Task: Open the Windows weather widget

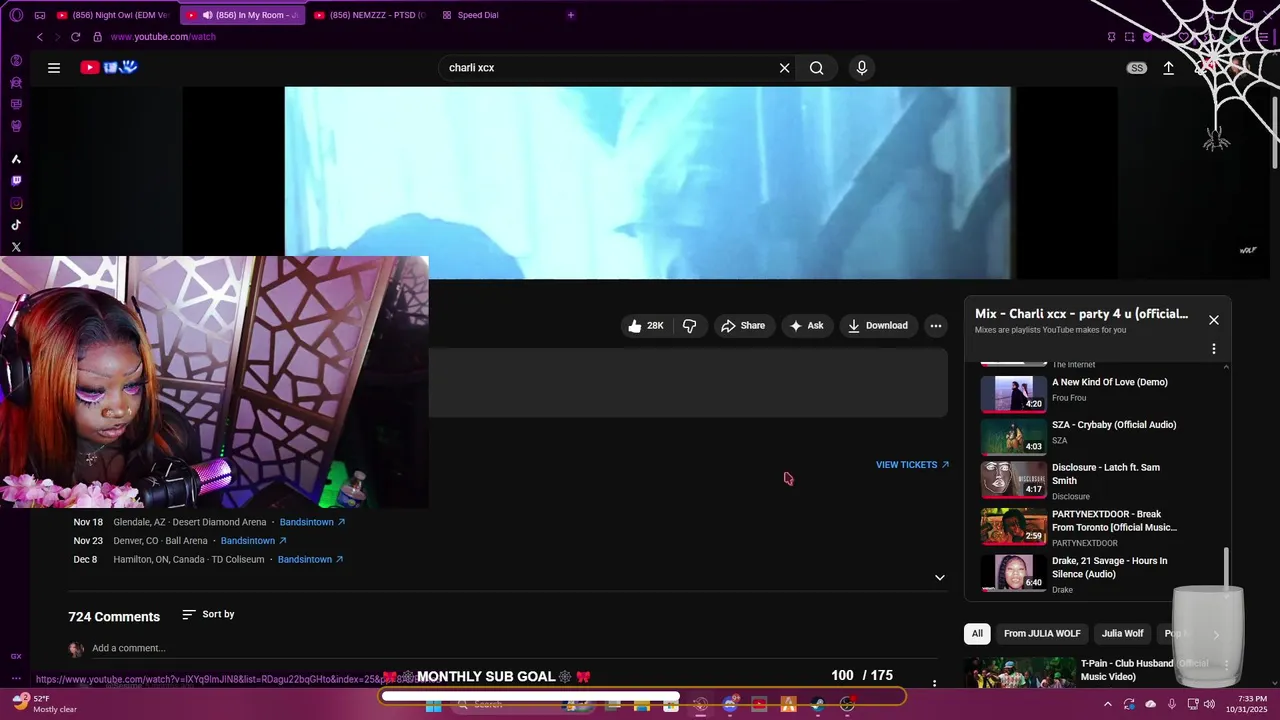Action: (44, 704)
